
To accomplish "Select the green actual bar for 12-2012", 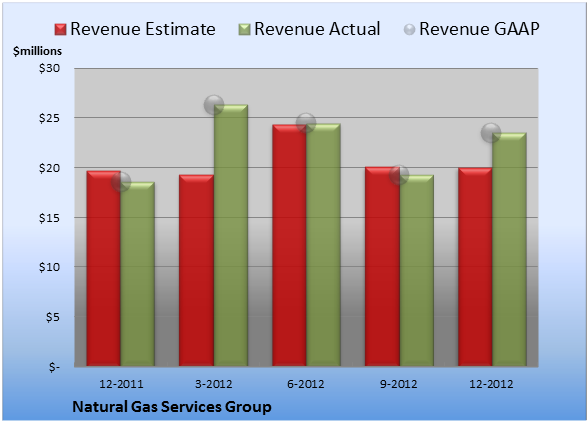I will pos(509,249).
